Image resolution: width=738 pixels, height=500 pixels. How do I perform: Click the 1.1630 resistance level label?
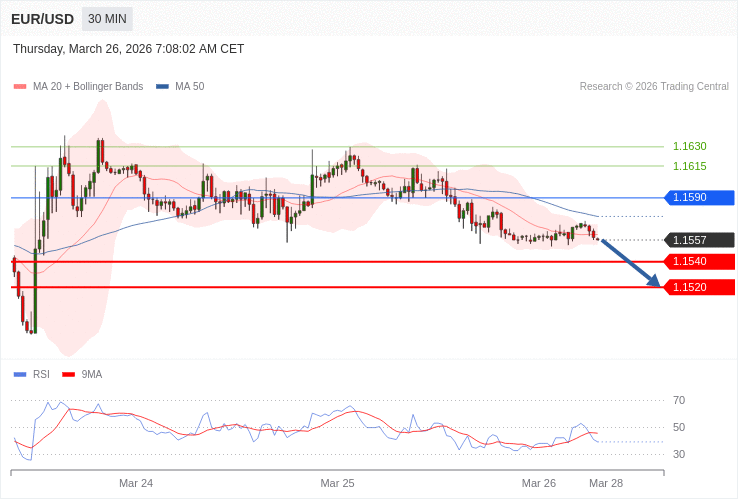pyautogui.click(x=689, y=146)
